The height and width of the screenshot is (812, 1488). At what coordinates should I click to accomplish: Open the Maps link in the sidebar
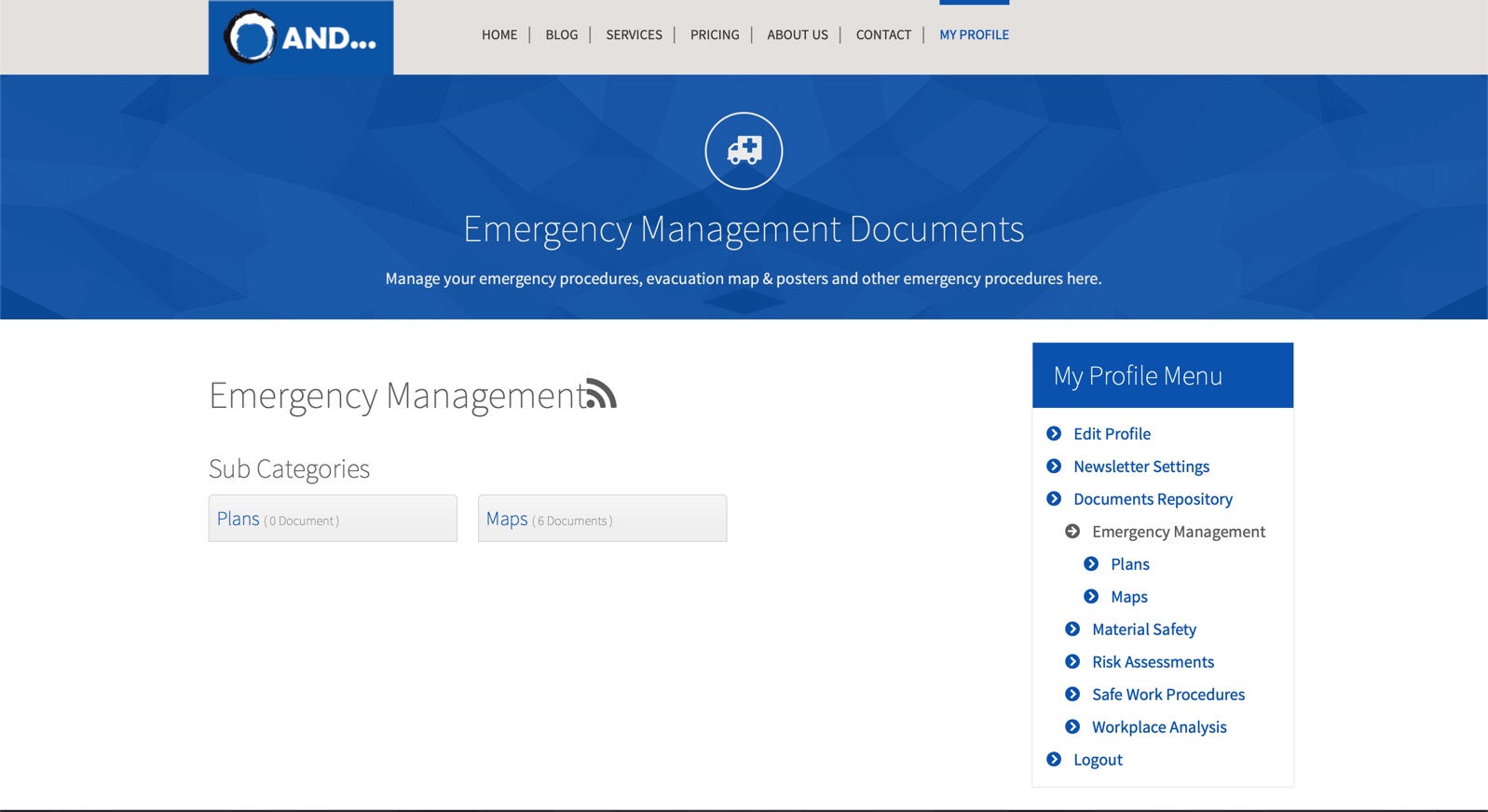(x=1129, y=597)
